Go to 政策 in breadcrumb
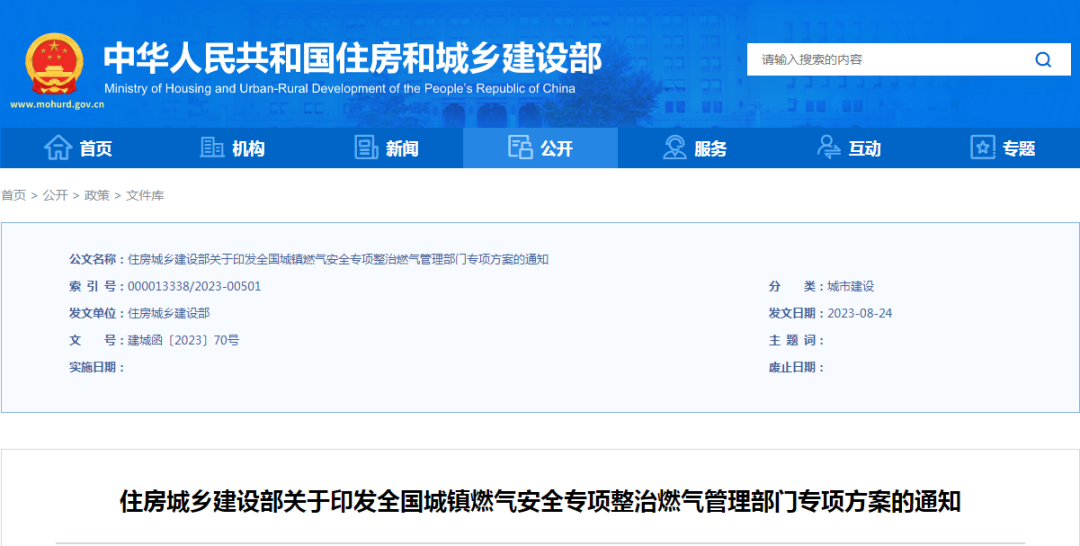 tap(97, 196)
